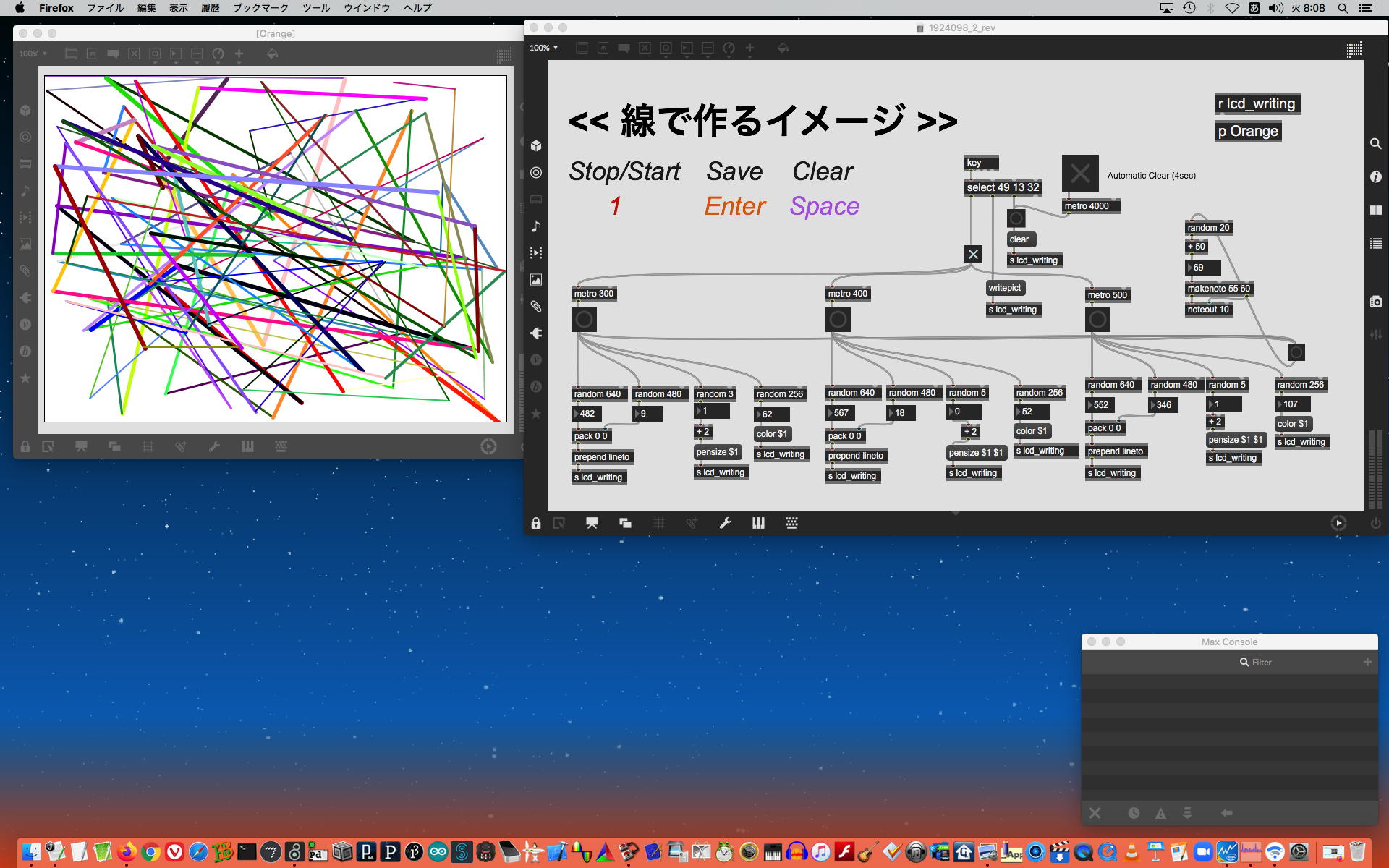
Task: Open the inspector info icon on right sidebar
Action: click(1376, 177)
